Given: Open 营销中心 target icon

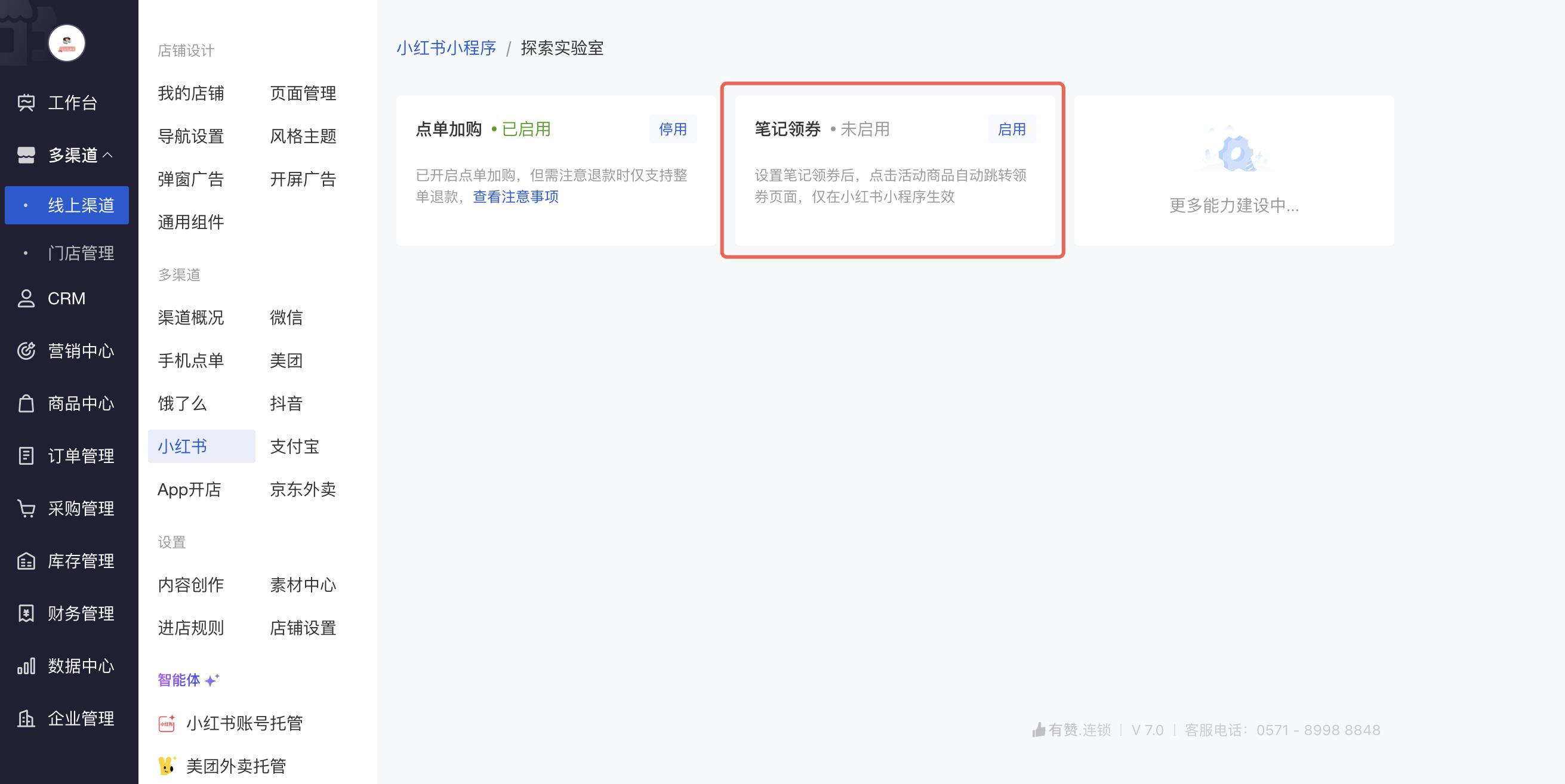Looking at the screenshot, I should click(26, 351).
